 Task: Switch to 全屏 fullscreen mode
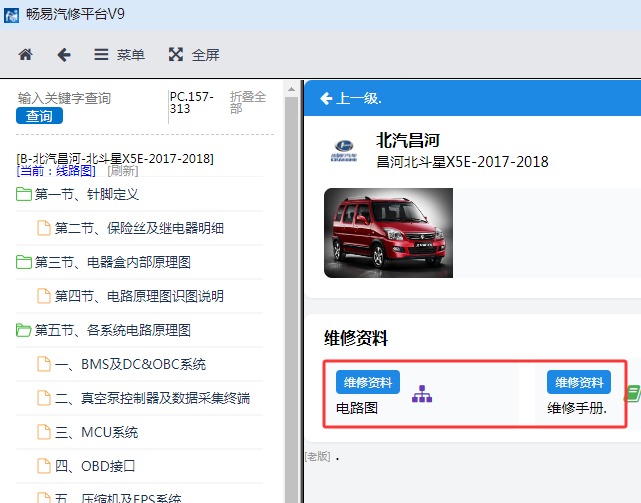coord(194,54)
